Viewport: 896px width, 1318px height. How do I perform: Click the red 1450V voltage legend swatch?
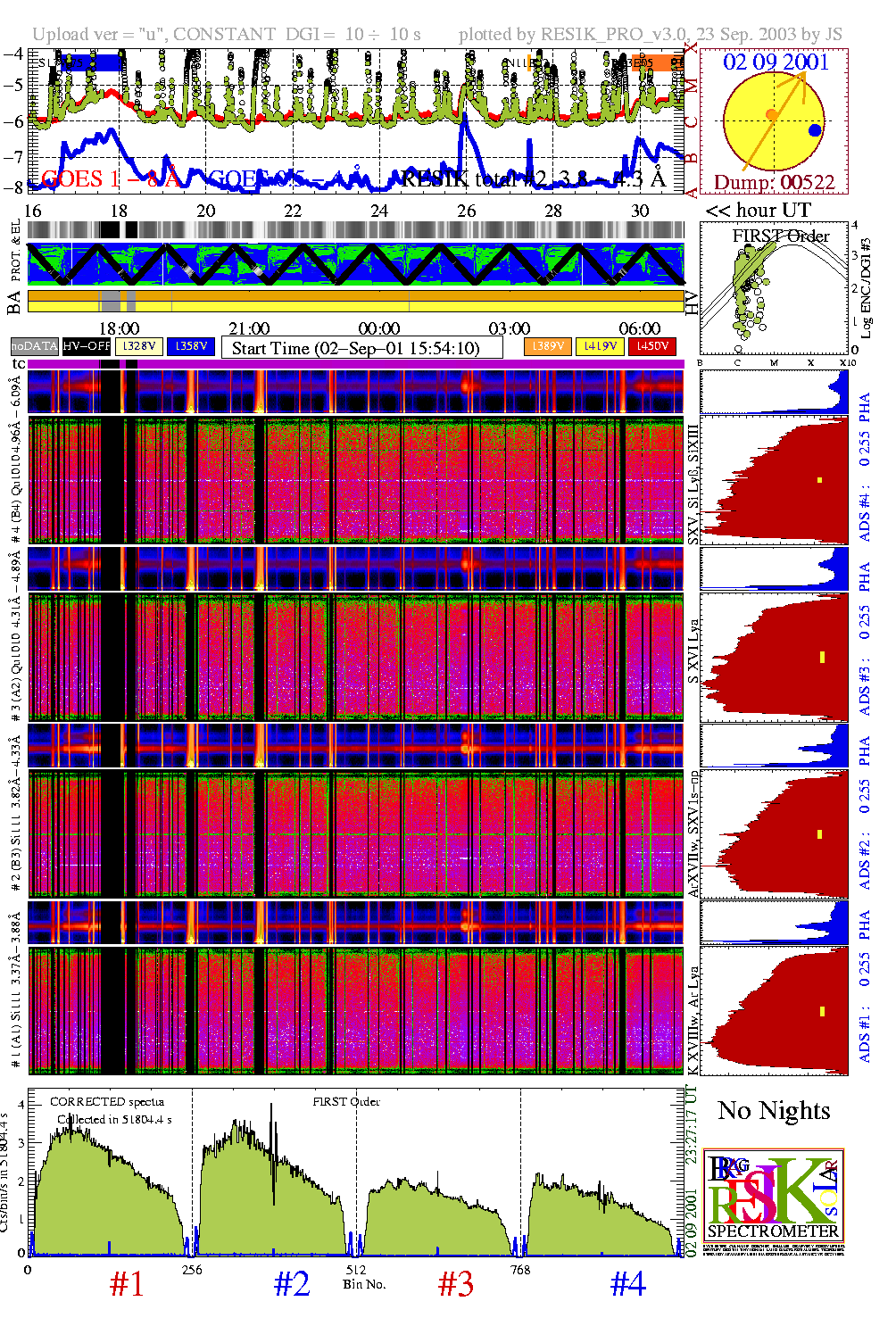tap(652, 346)
